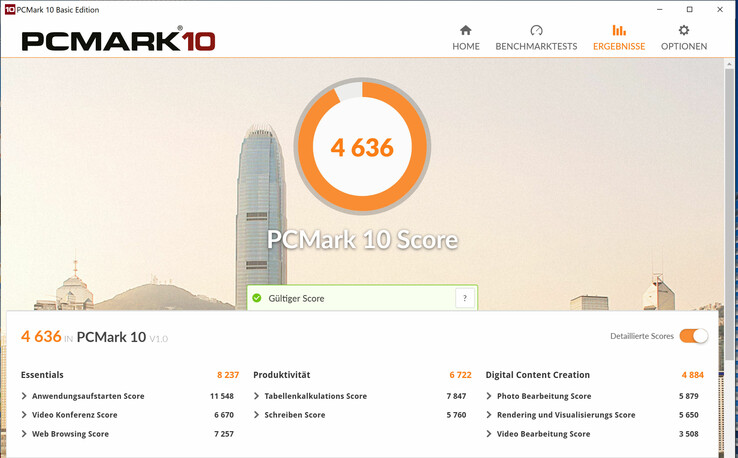
Task: Click the Essentials heading
Action: coord(42,375)
